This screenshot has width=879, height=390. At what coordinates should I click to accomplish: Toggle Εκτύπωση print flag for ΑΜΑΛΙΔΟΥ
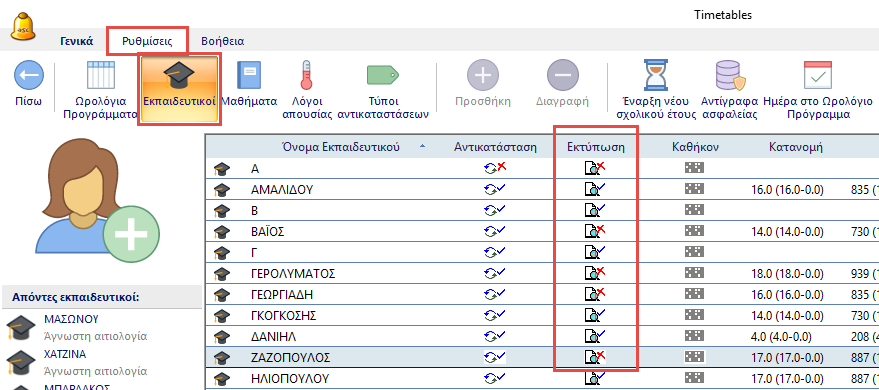595,189
